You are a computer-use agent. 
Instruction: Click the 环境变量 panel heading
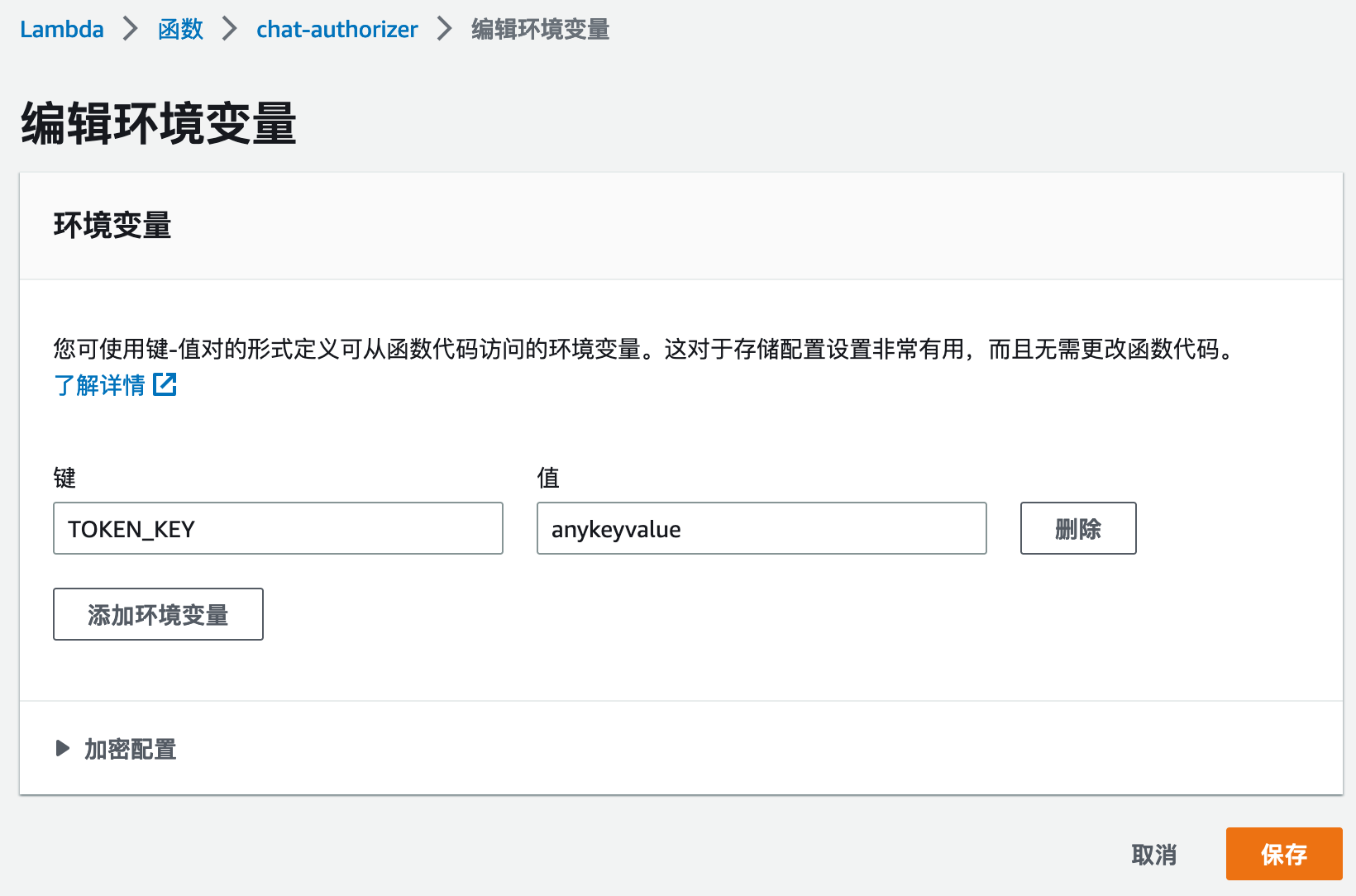click(x=112, y=226)
